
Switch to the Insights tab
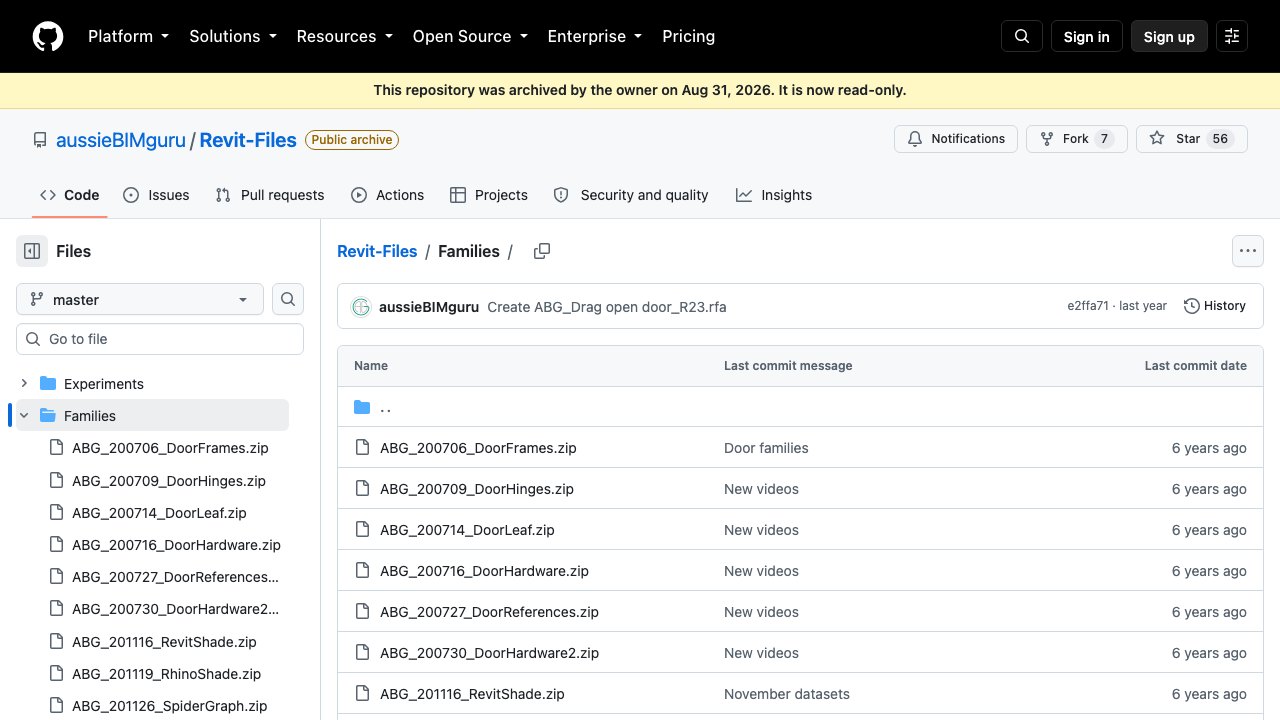tap(774, 195)
